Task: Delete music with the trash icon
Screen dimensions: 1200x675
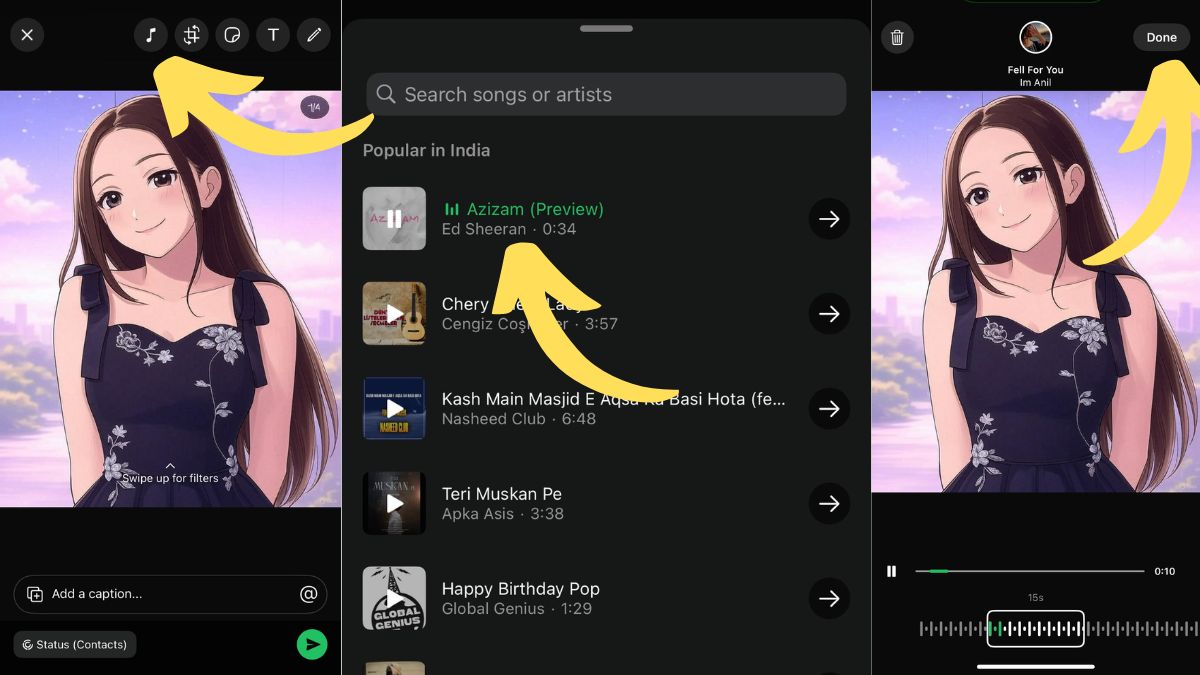Action: tap(897, 38)
